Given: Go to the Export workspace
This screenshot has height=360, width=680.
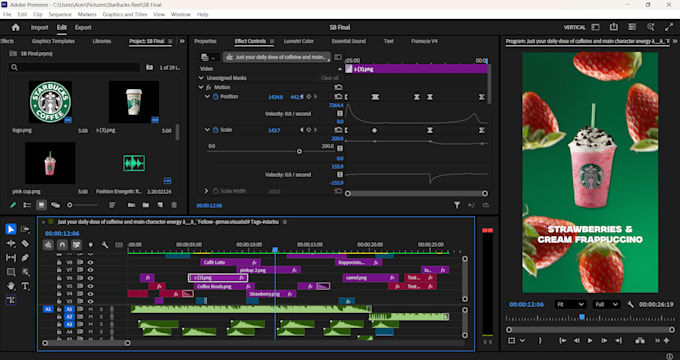Looking at the screenshot, I should (x=83, y=27).
